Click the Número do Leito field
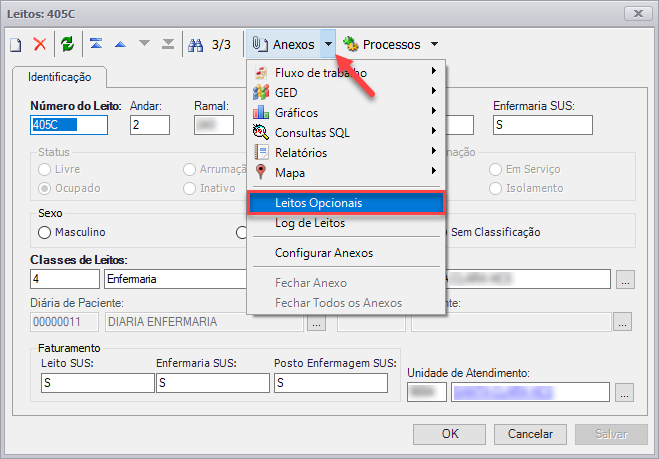The width and height of the screenshot is (659, 459). (69, 125)
